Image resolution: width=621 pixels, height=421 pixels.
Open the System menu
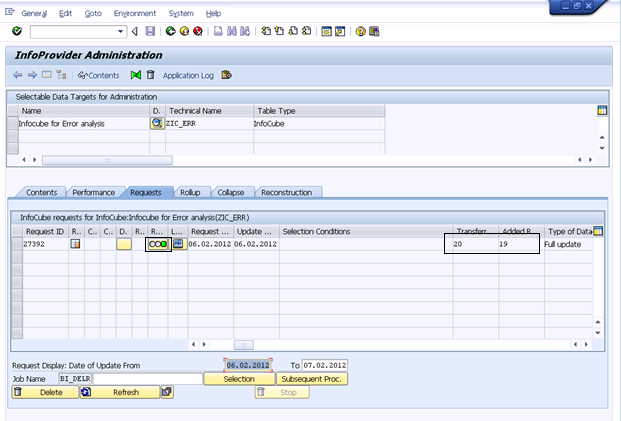coord(181,13)
